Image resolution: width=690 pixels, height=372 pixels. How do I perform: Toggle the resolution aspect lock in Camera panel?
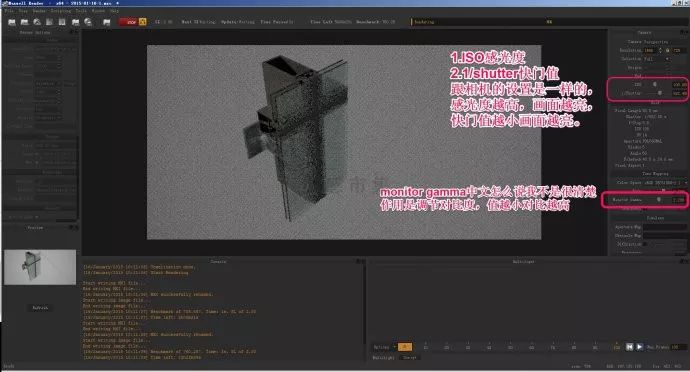tap(668, 50)
